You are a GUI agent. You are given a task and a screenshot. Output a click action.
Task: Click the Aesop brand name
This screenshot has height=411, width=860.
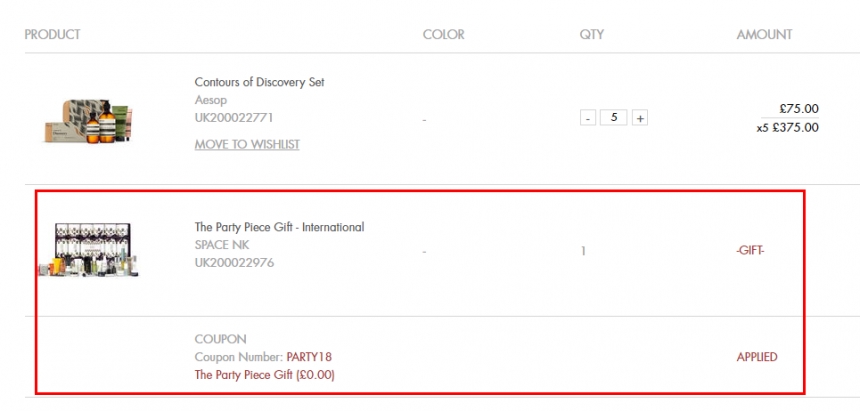210,100
